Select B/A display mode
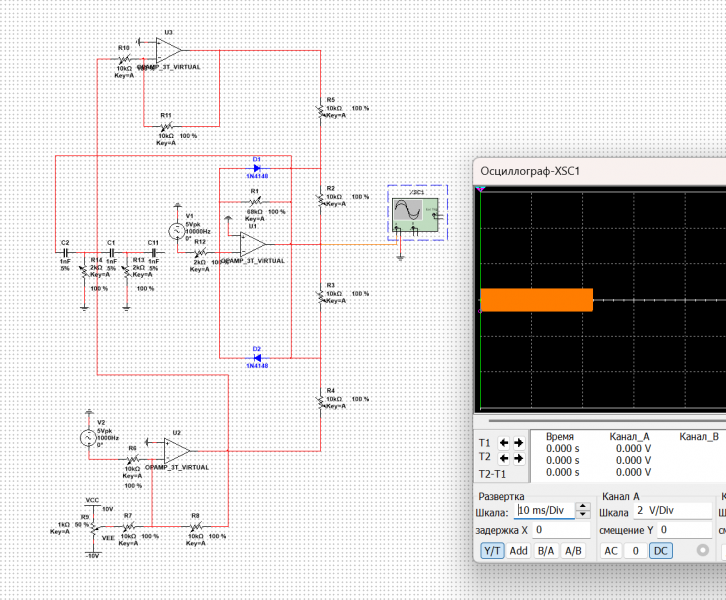This screenshot has width=726, height=600. (x=546, y=551)
